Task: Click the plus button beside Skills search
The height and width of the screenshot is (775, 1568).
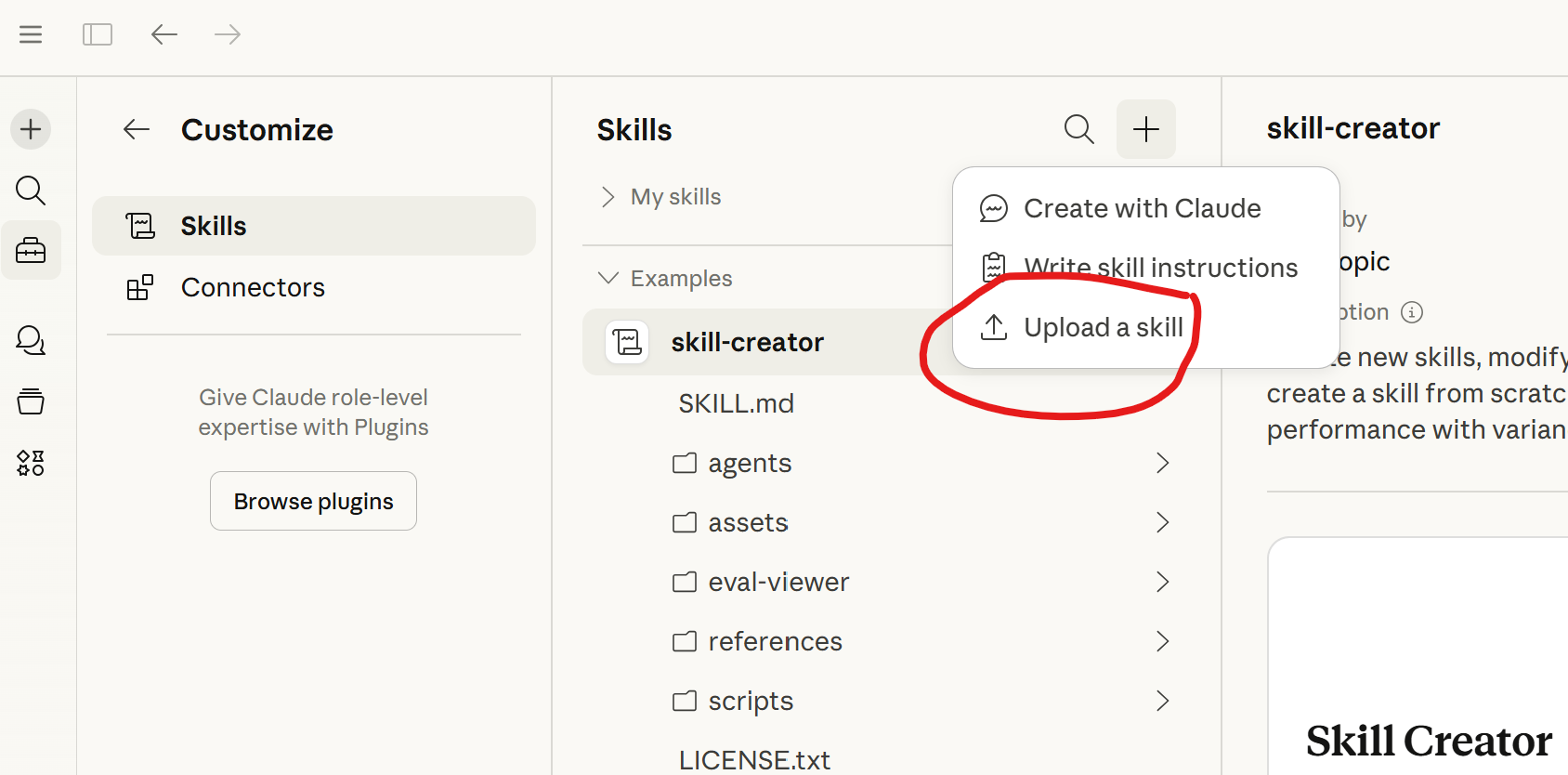Action: pos(1146,129)
